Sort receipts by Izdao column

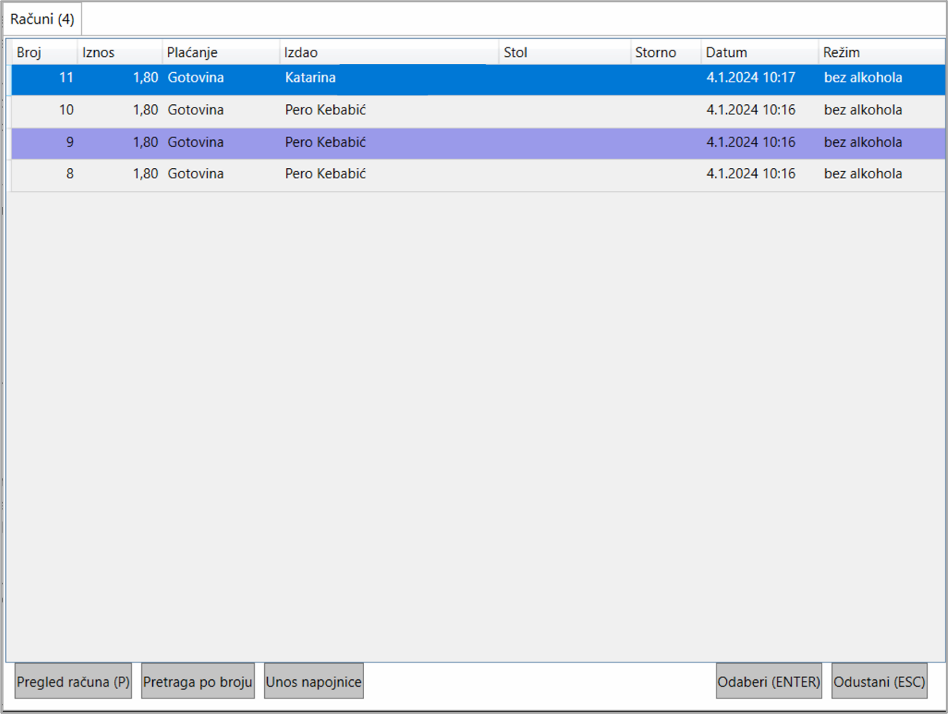388,52
